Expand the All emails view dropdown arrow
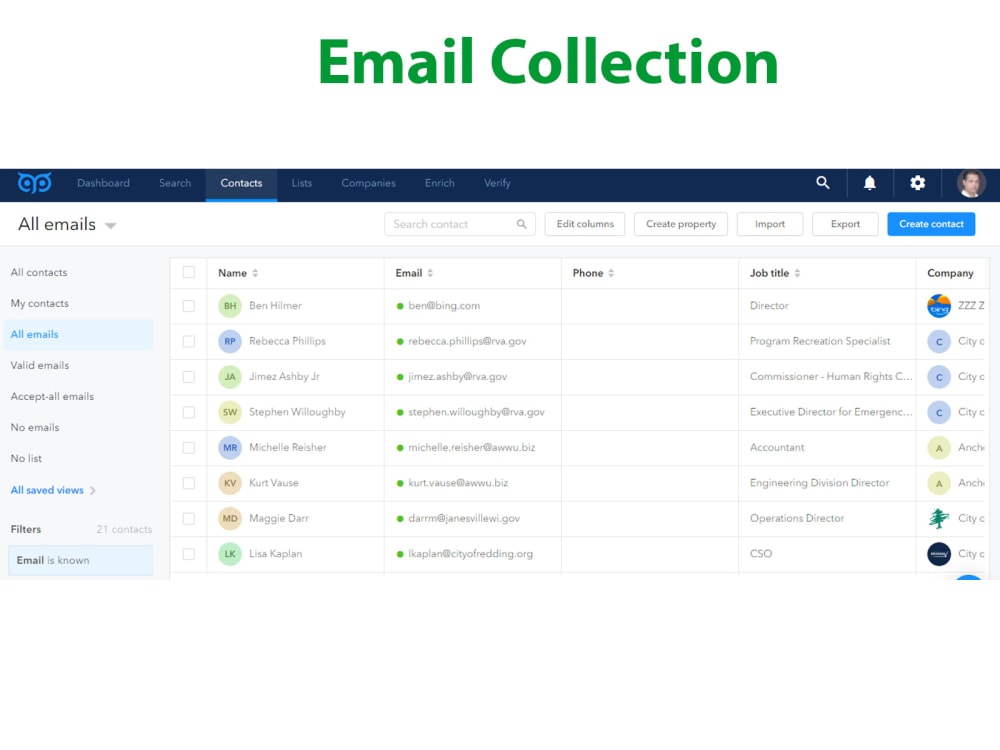This screenshot has height=750, width=1000. click(110, 226)
